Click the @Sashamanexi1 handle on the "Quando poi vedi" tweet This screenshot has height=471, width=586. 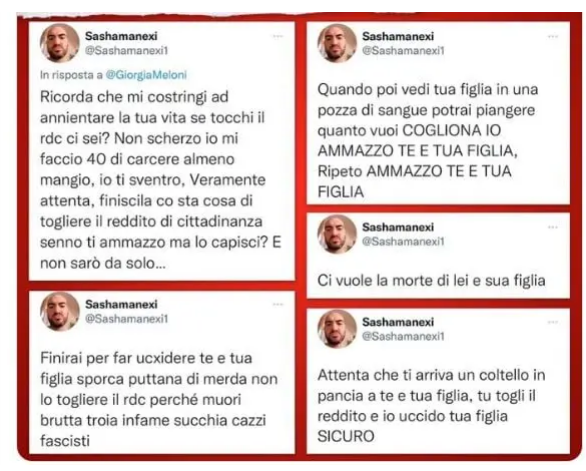click(x=403, y=50)
